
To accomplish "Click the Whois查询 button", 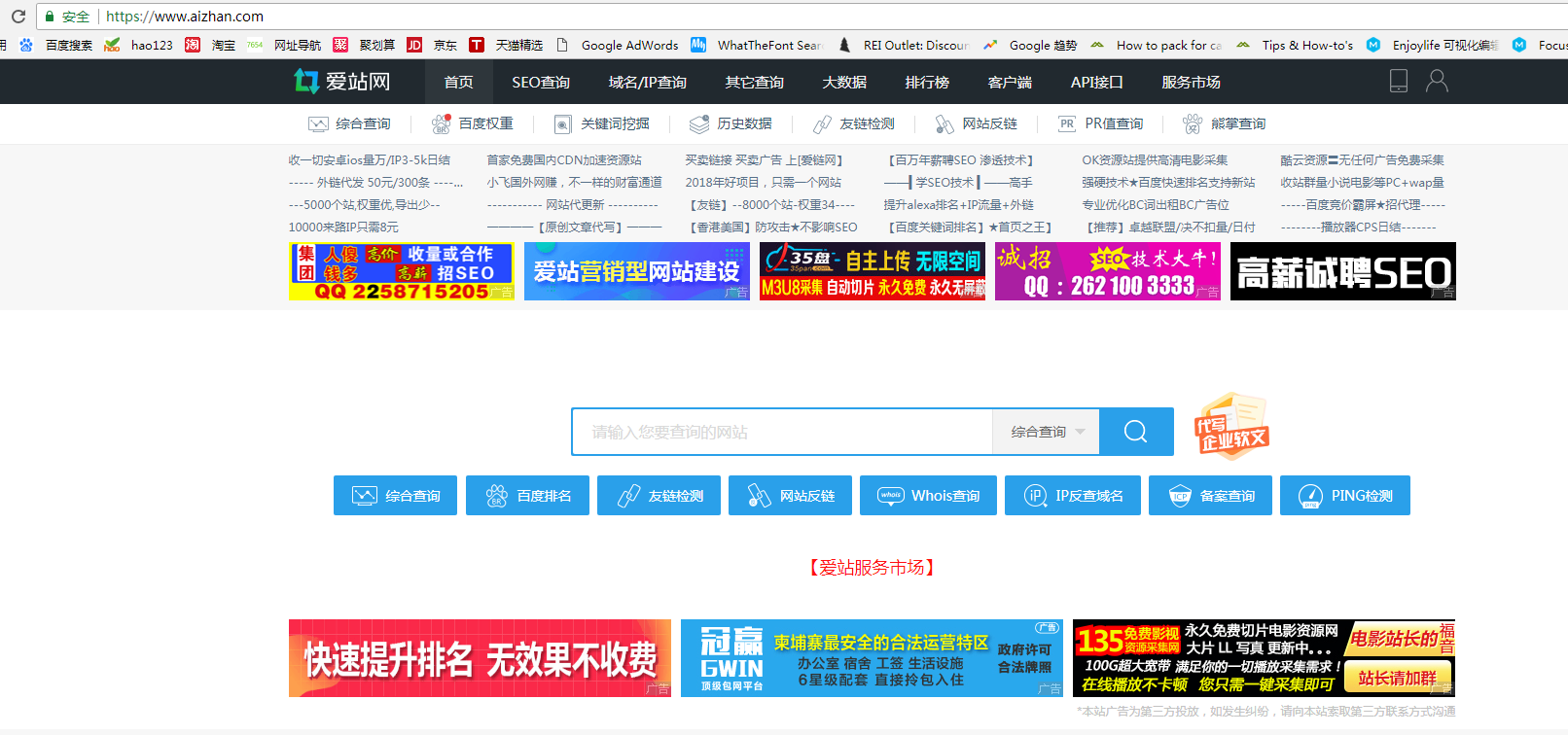I will 928,496.
